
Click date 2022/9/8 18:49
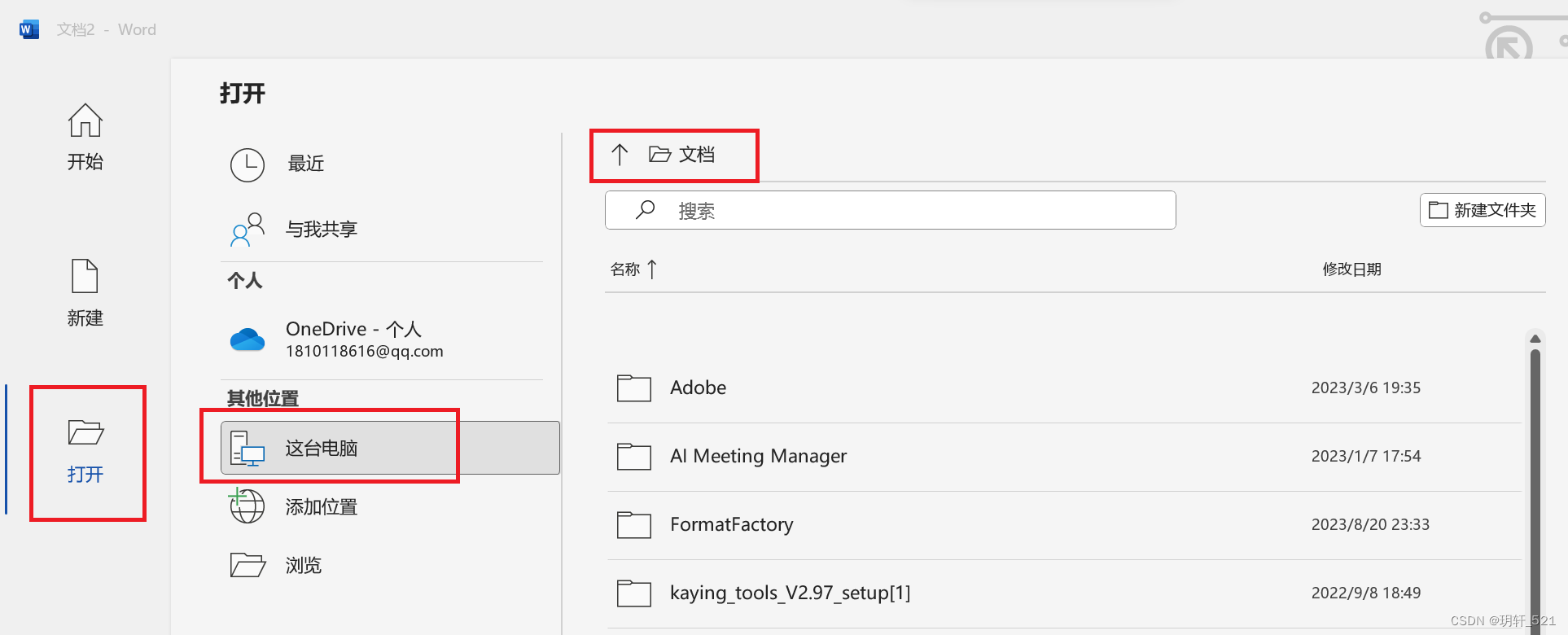[1366, 593]
